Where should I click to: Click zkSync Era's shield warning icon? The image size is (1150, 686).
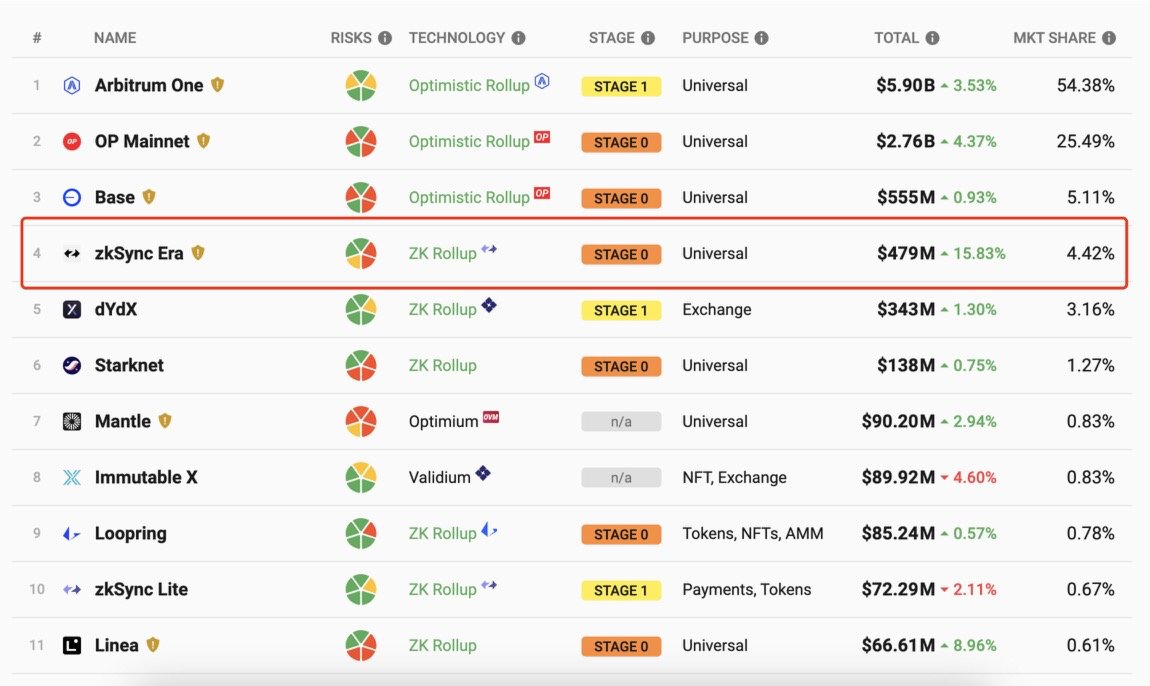point(198,253)
